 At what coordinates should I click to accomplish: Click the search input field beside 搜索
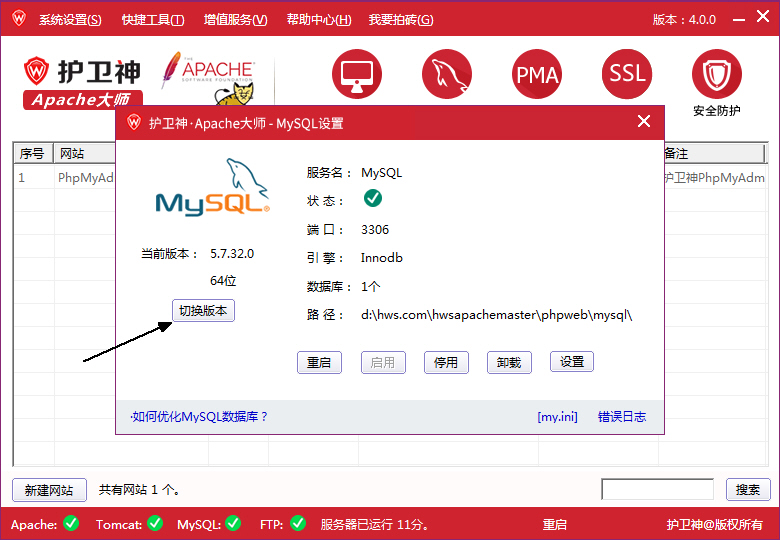(x=657, y=490)
